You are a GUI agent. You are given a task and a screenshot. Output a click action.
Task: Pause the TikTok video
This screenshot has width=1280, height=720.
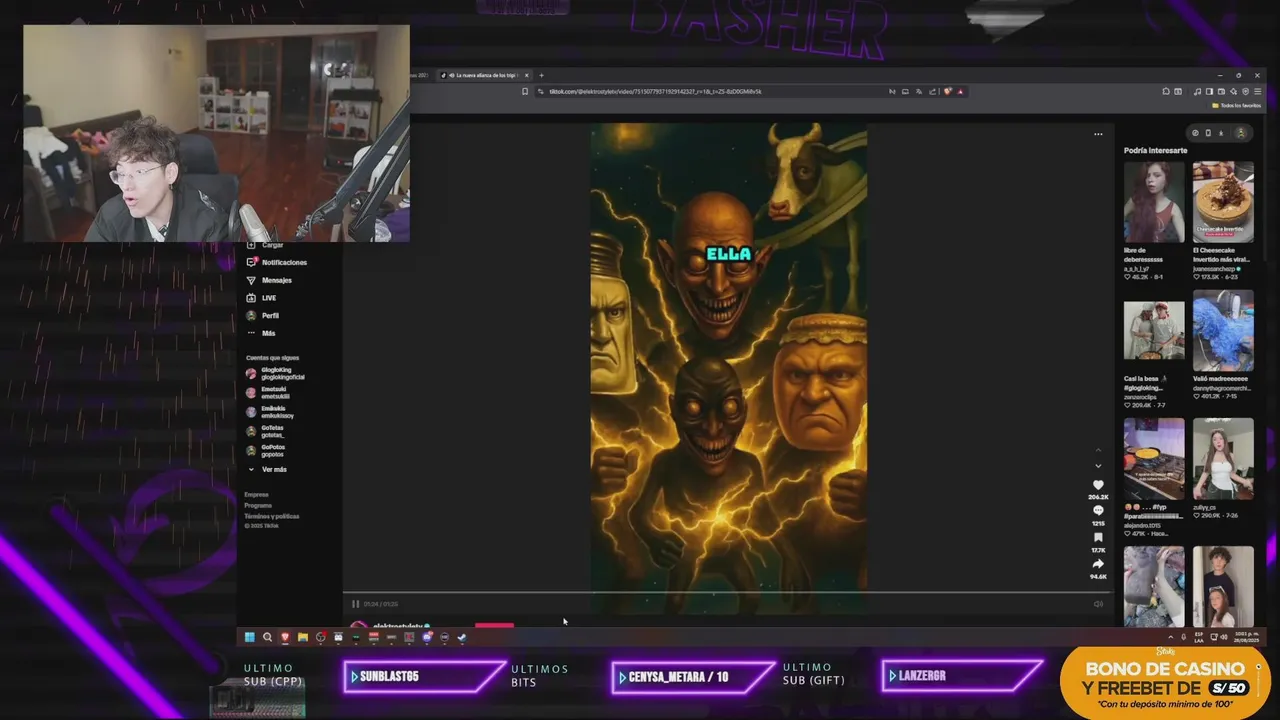[355, 604]
